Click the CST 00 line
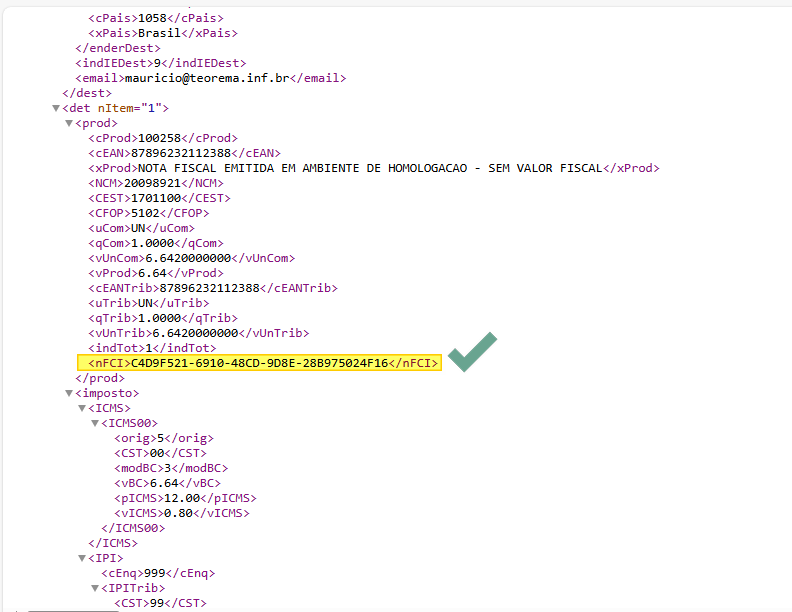The height and width of the screenshot is (612, 792). pos(160,453)
